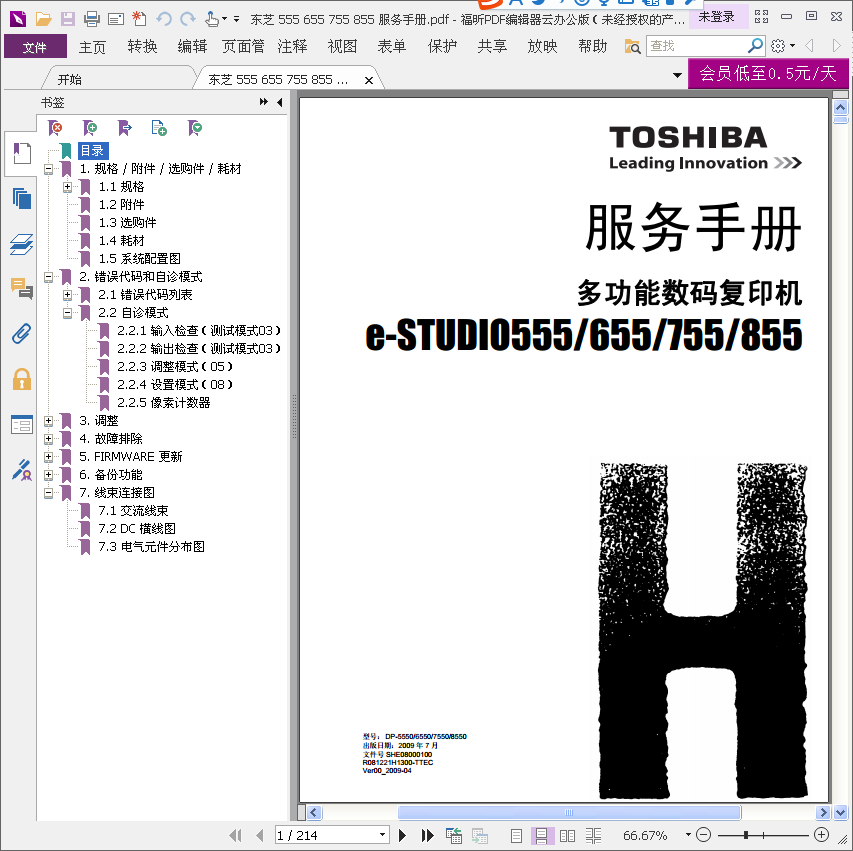The image size is (853, 851).
Task: Print the document using printer icon
Action: [x=92, y=19]
